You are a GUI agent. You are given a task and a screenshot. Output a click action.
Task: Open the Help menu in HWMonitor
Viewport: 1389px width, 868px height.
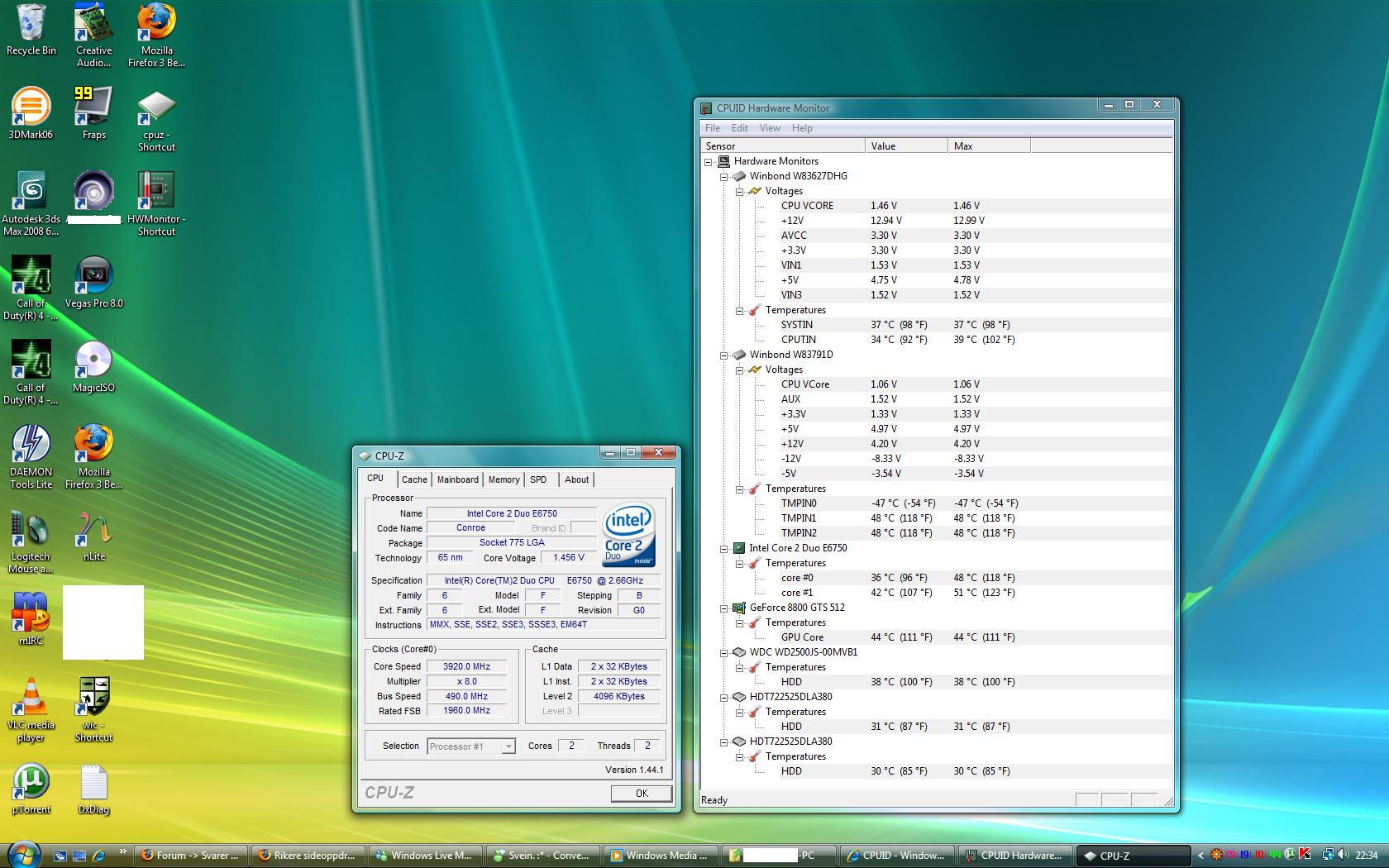coord(802,128)
